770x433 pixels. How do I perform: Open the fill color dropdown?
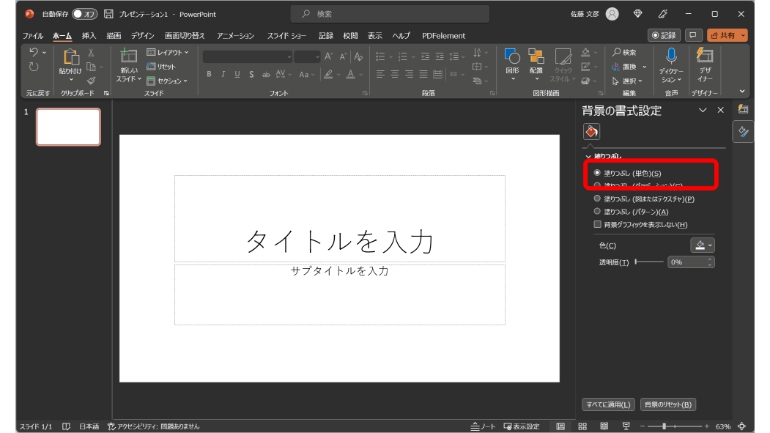(x=703, y=244)
